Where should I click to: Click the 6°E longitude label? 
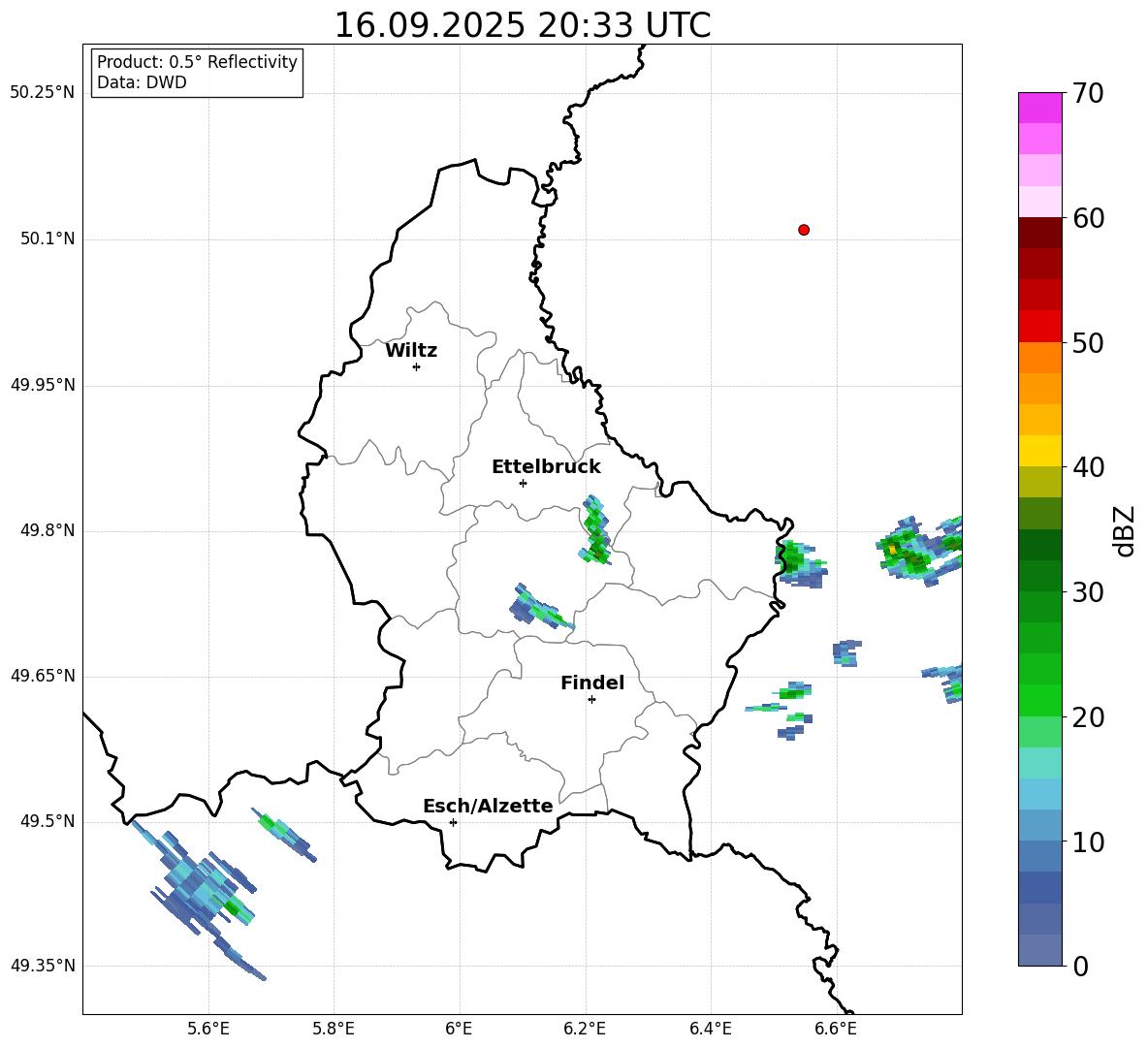coord(460,1029)
